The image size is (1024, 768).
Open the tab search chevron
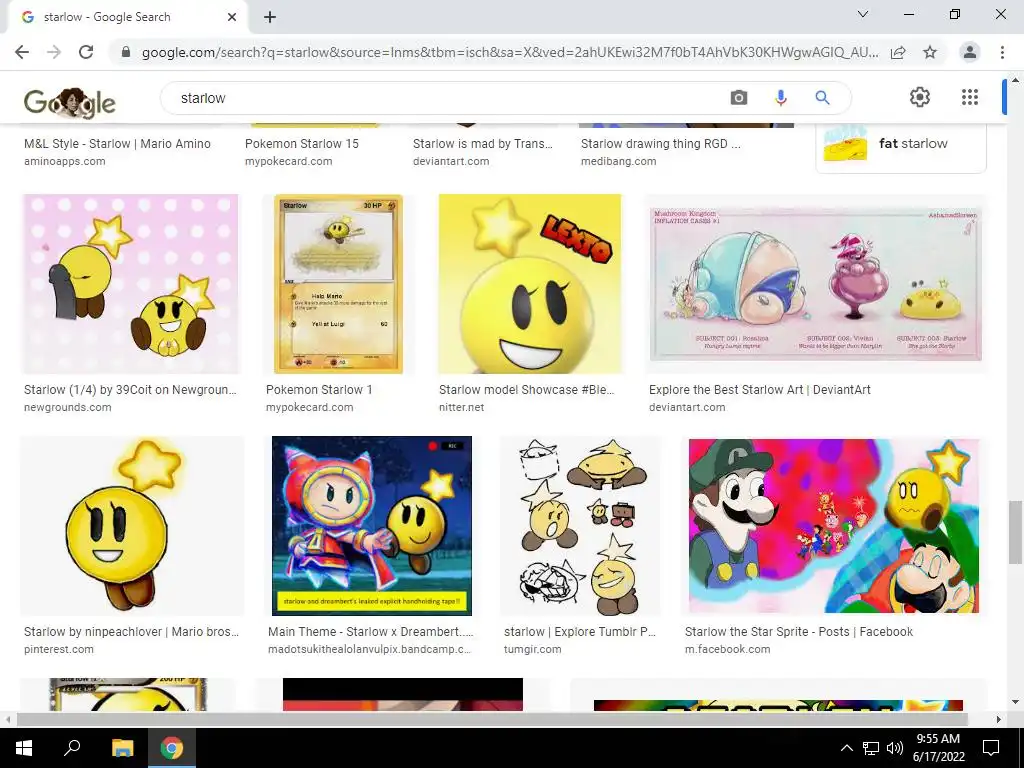click(x=863, y=14)
